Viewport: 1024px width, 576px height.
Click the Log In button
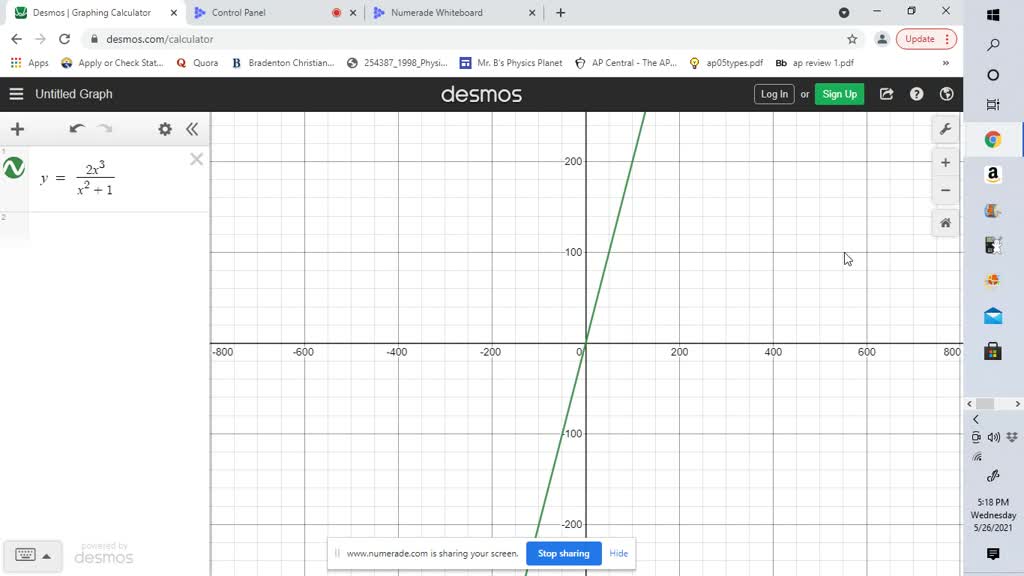(773, 94)
